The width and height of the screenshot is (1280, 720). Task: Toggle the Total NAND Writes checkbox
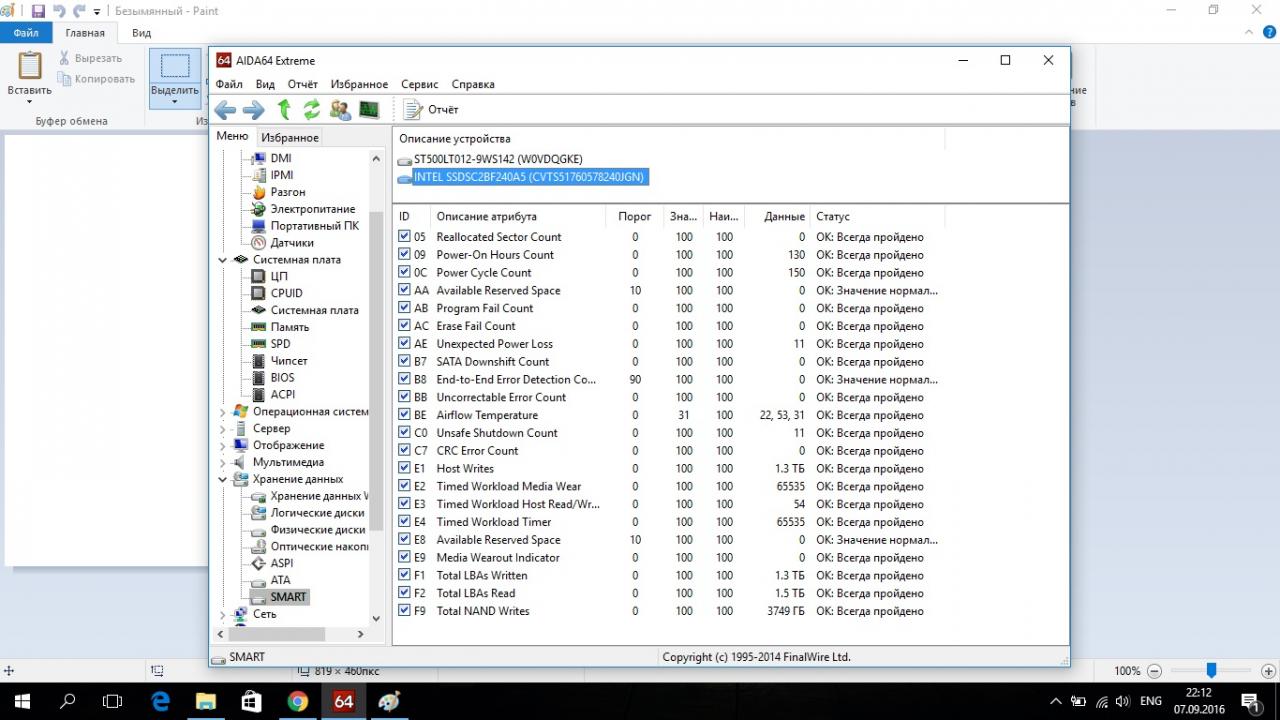coord(404,611)
